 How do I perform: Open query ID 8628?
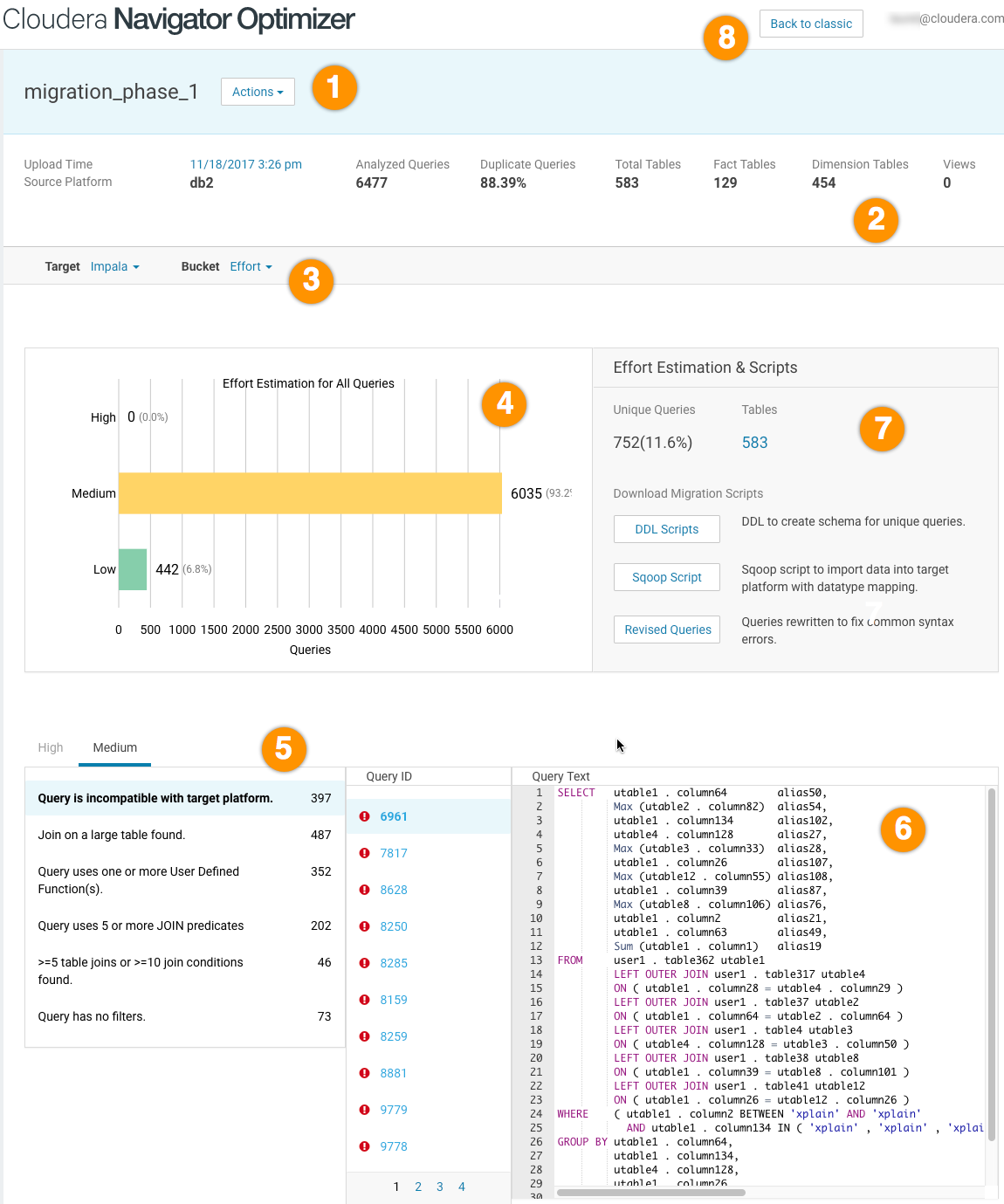[x=394, y=890]
